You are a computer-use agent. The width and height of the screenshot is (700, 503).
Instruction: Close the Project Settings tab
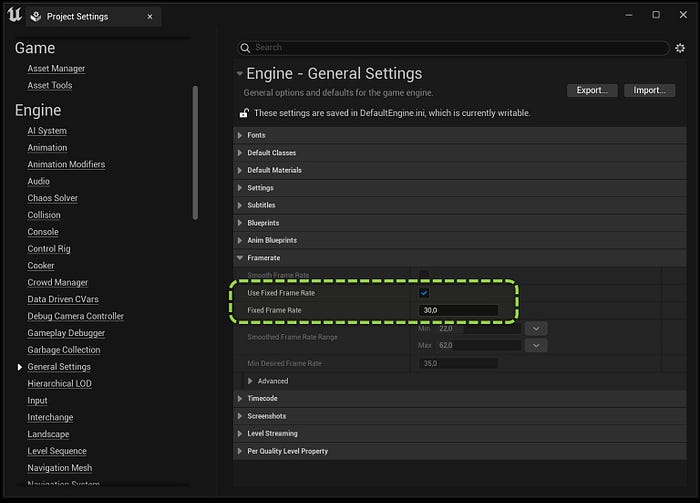pos(150,17)
